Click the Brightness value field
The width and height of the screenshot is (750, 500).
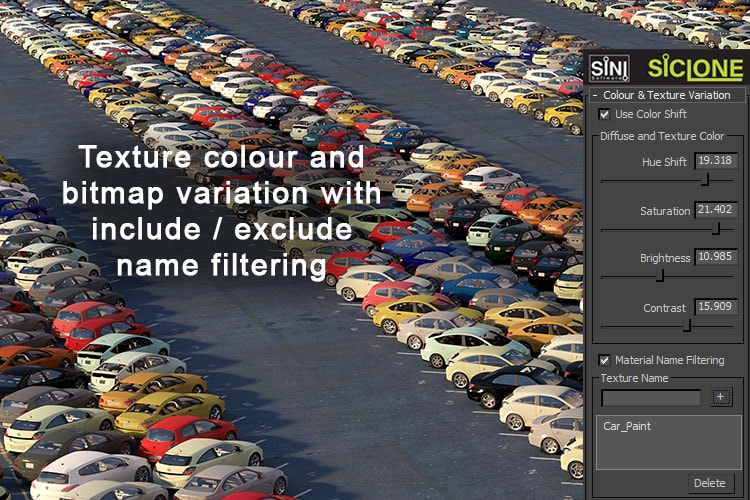click(x=716, y=257)
